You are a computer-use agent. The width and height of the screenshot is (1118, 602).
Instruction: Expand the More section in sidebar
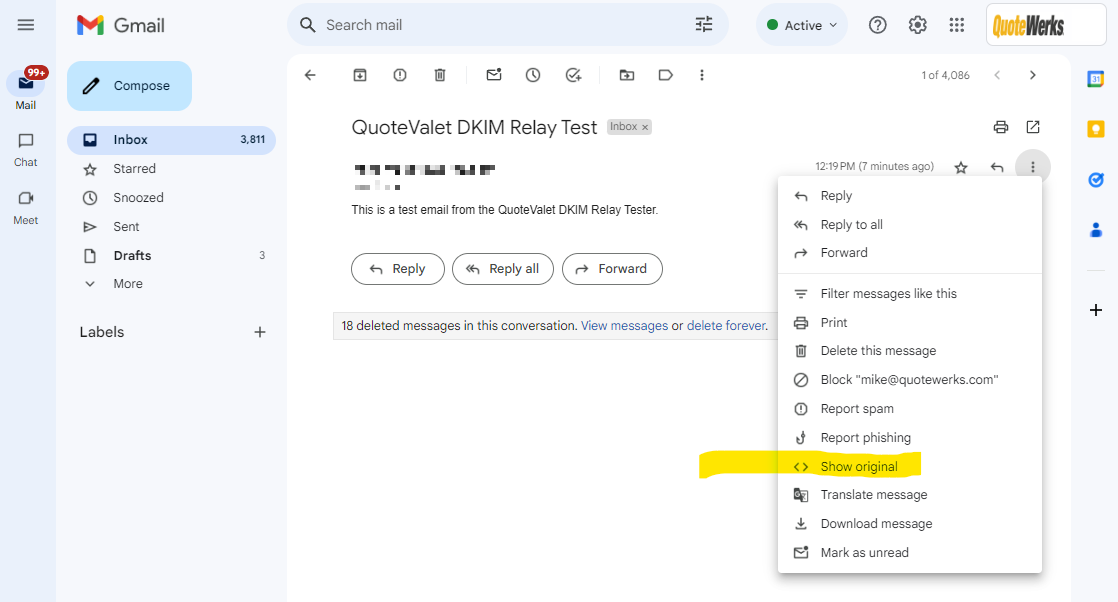(128, 284)
